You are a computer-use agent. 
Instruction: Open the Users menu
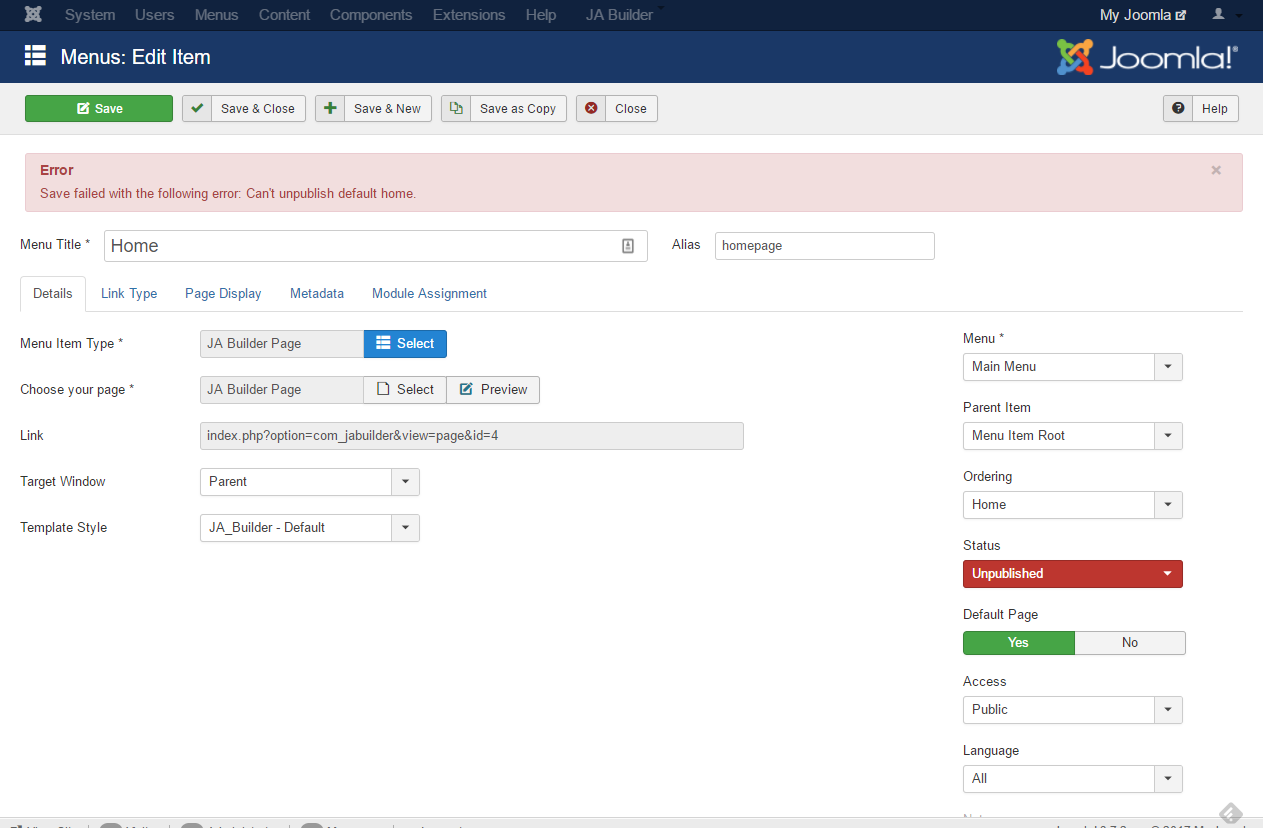click(x=155, y=15)
